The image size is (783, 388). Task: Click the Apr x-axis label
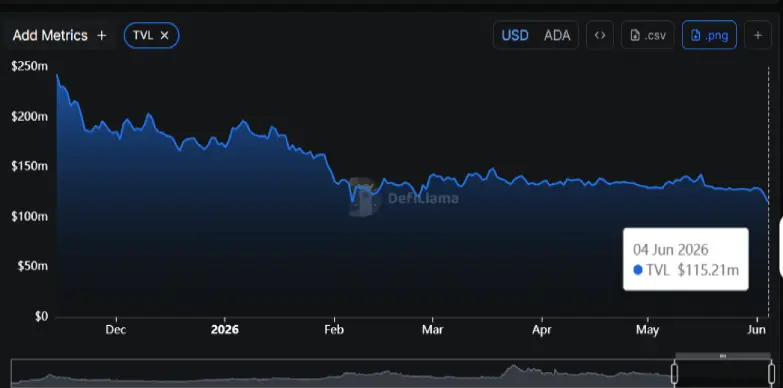pos(542,330)
